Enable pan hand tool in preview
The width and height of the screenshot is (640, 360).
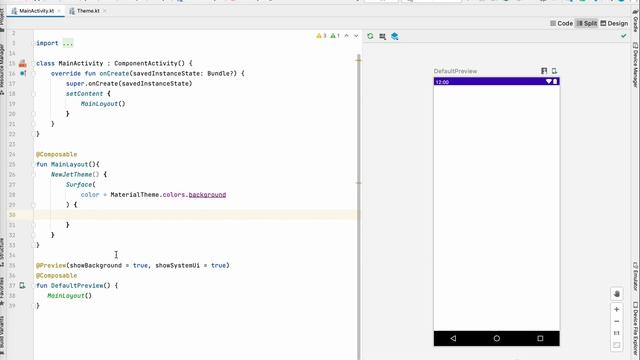[617, 294]
